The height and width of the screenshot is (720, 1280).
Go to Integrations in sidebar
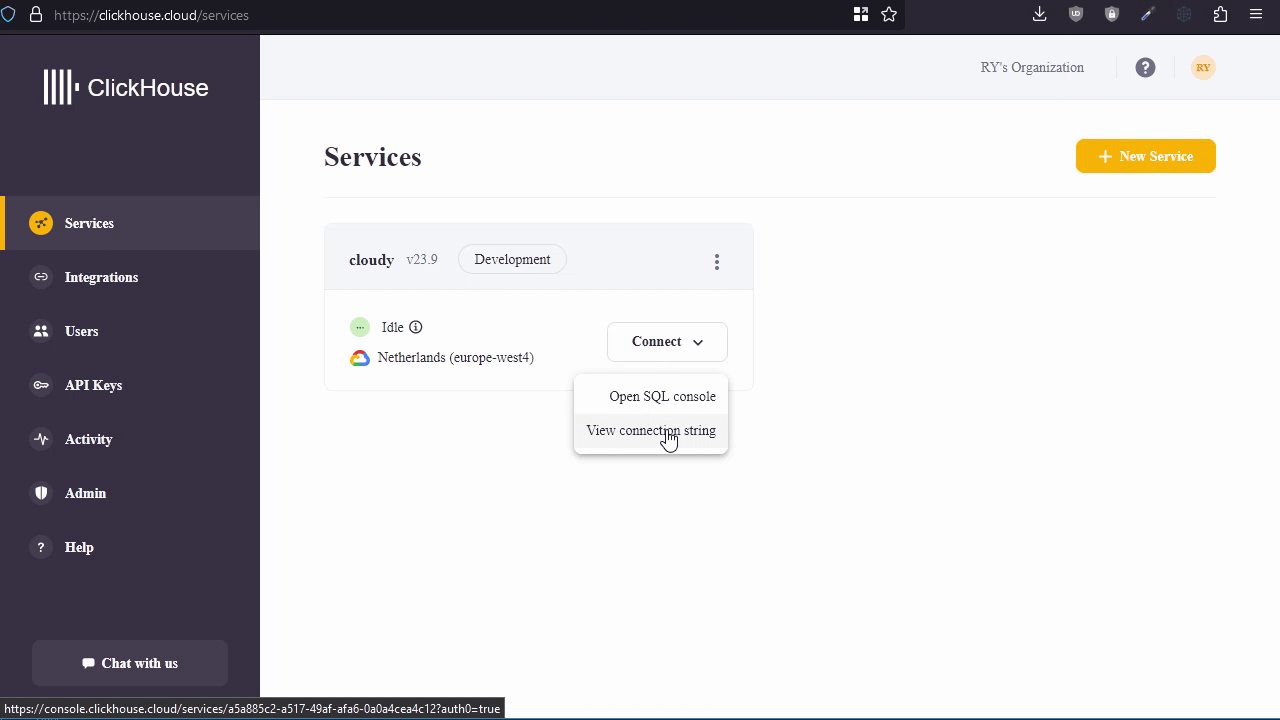pos(101,277)
